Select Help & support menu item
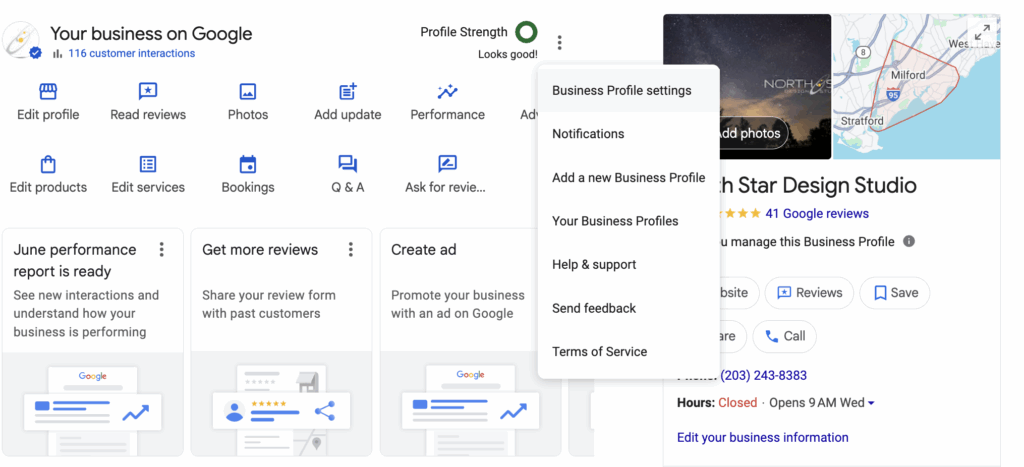Screen dimensions: 1024x467 pyautogui.click(x=628, y=265)
